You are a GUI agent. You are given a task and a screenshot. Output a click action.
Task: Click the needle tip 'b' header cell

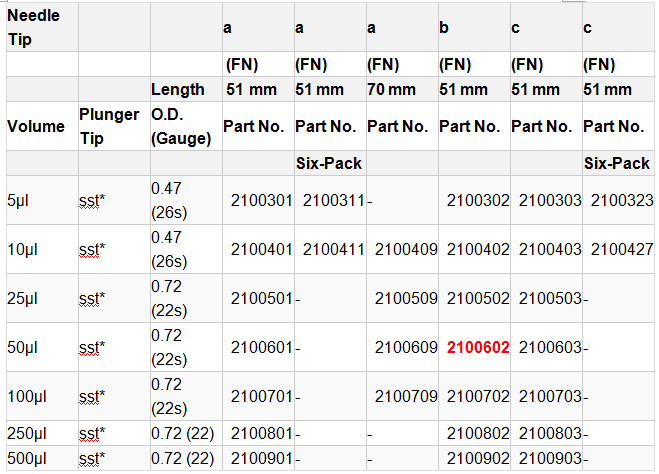[444, 28]
